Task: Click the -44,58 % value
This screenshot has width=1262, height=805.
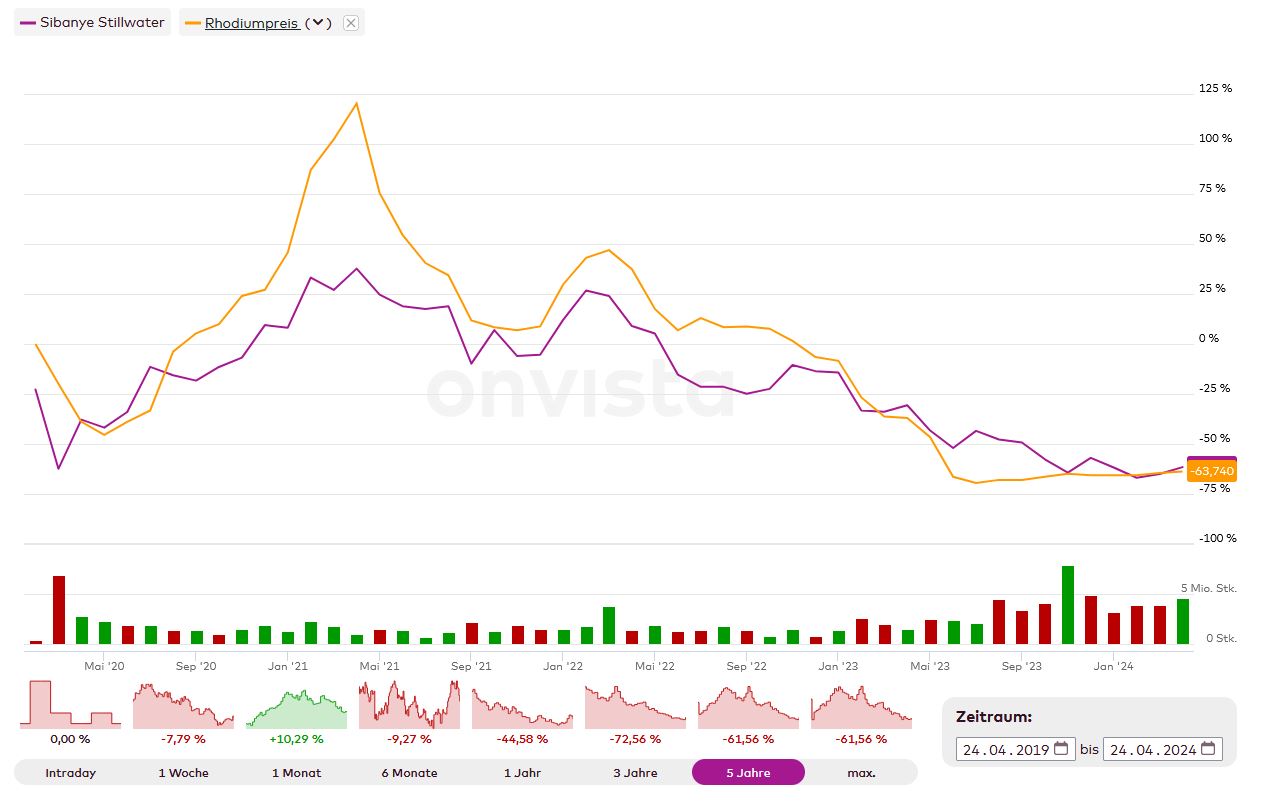Action: (522, 739)
